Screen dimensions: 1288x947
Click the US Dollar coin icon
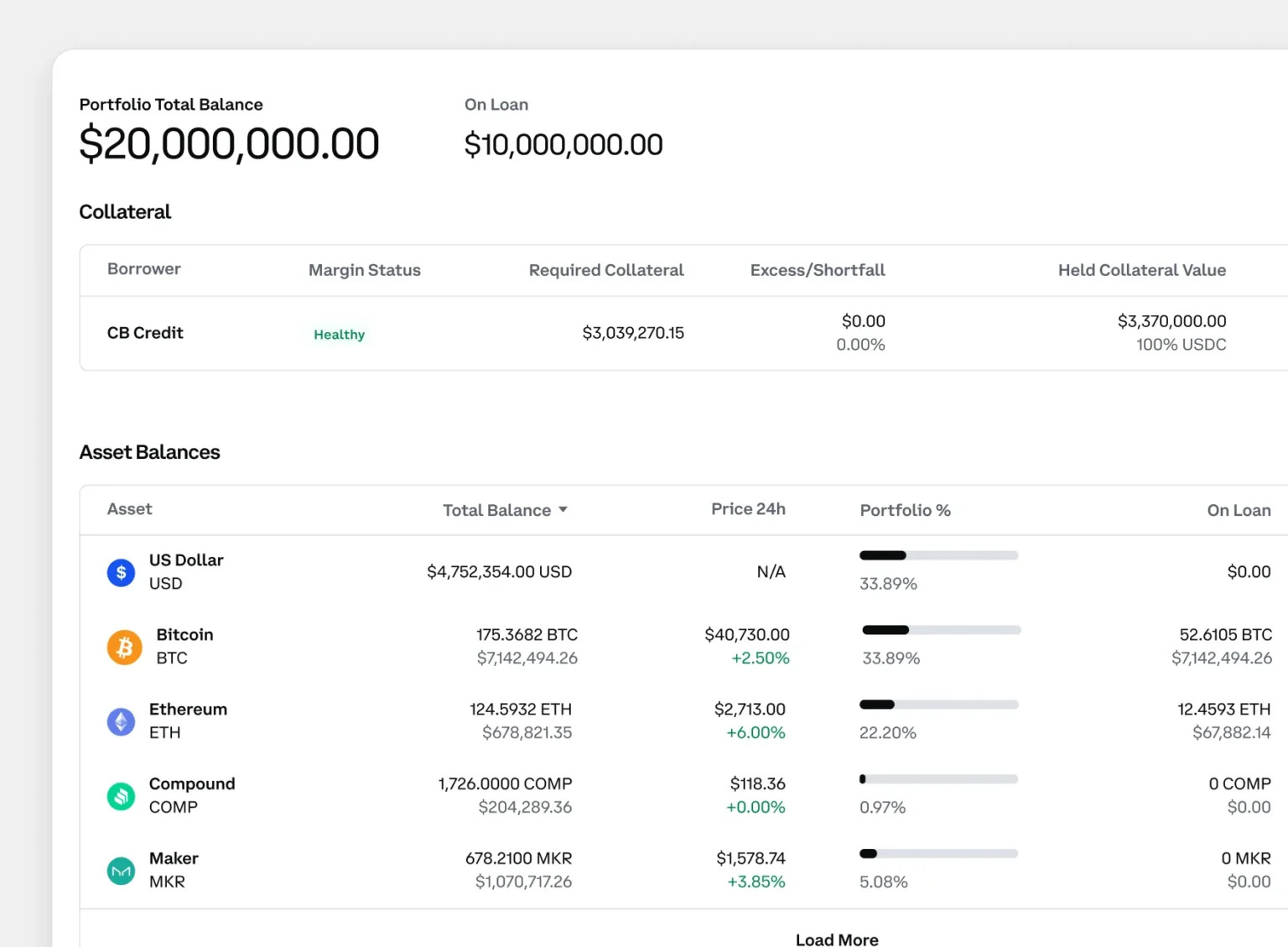tap(121, 573)
